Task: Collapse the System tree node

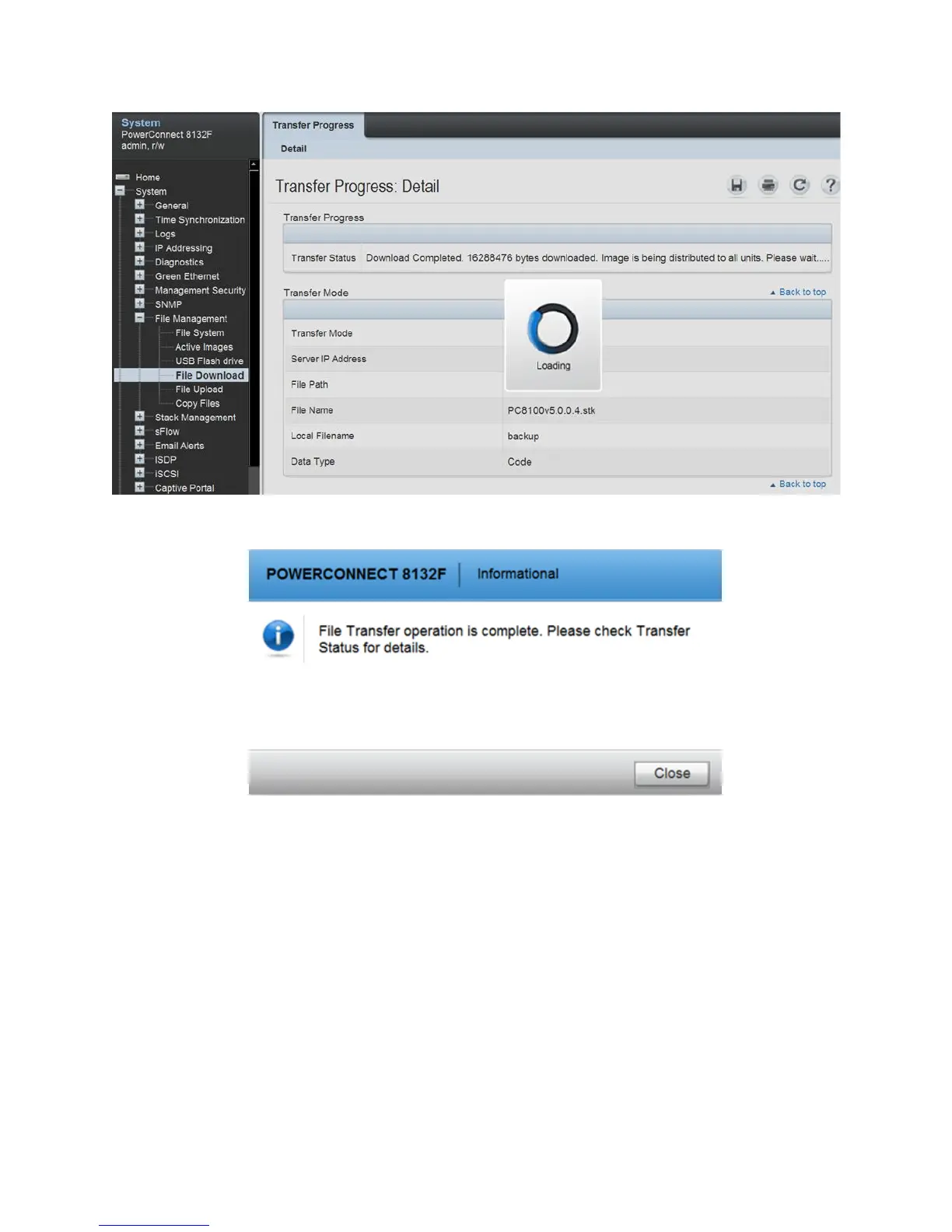Action: [120, 191]
